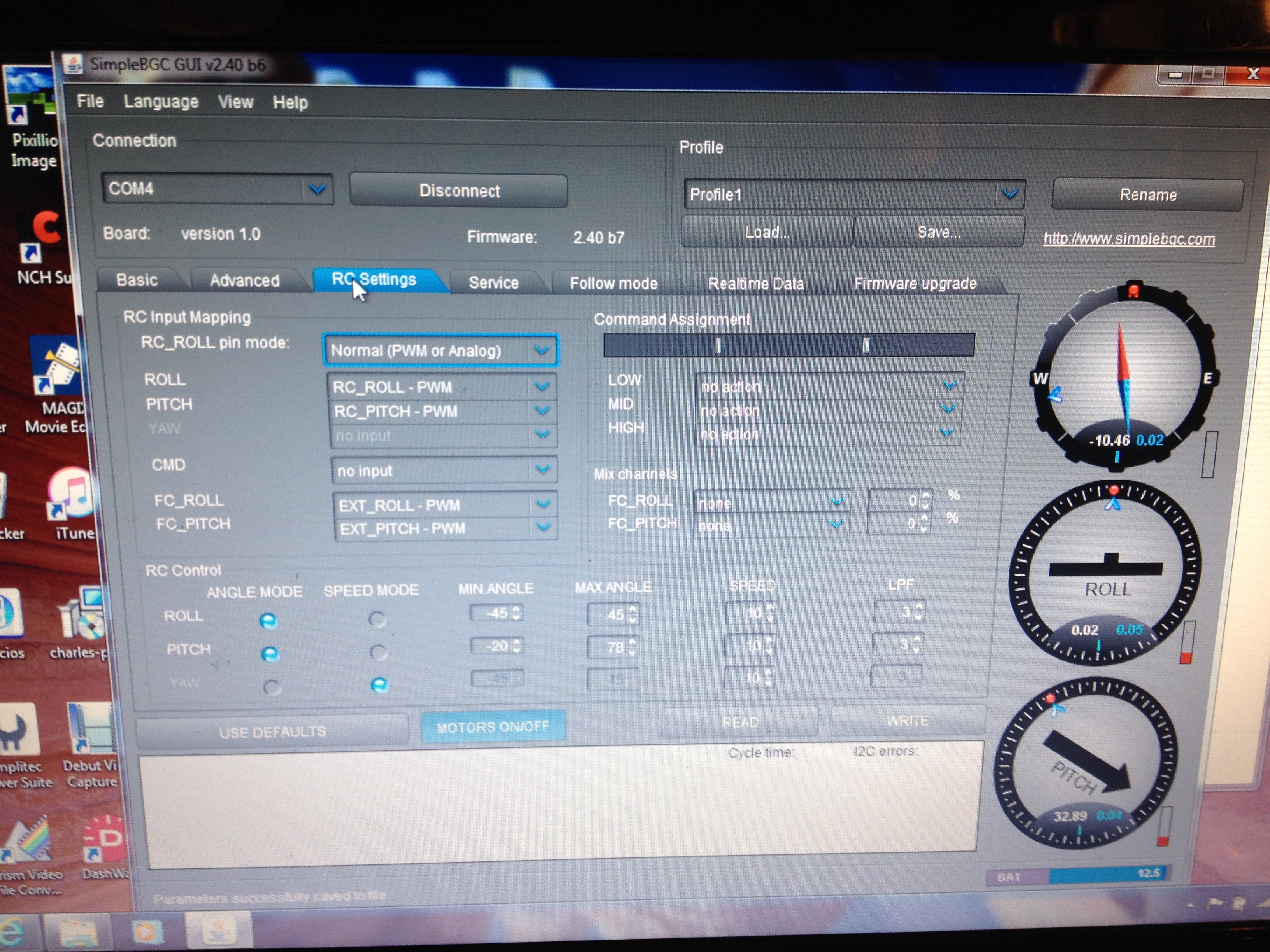Open the simplebgc.com link
Viewport: 1270px width, 952px height.
1129,239
